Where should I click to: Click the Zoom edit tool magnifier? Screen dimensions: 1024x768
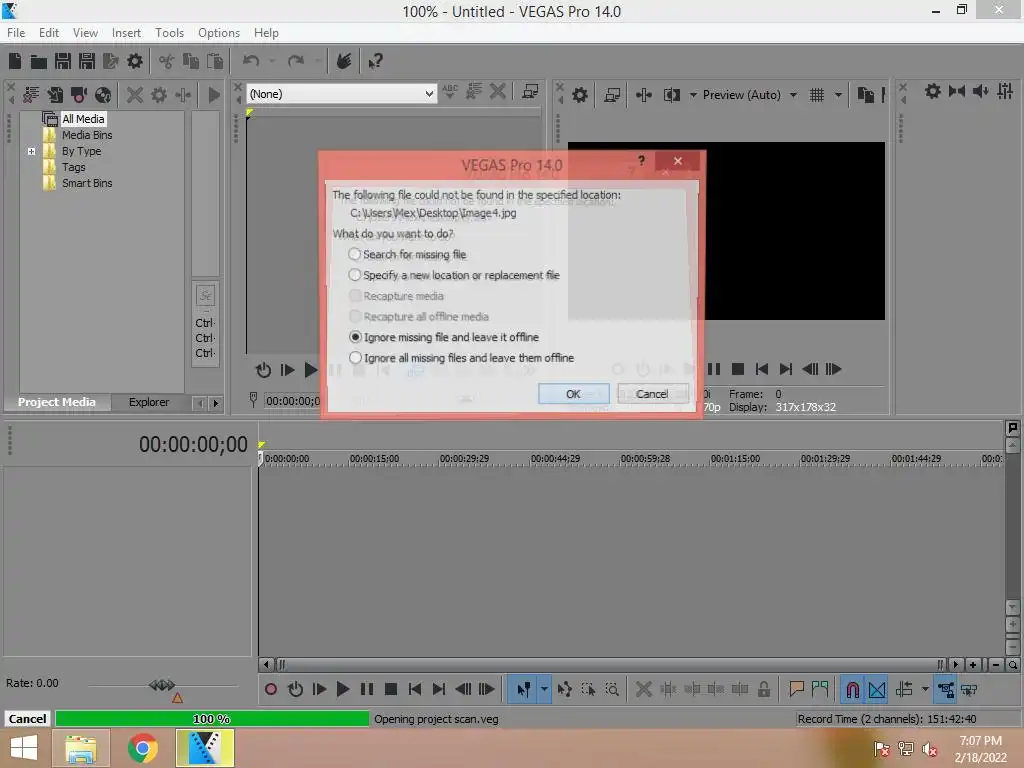pyautogui.click(x=612, y=689)
